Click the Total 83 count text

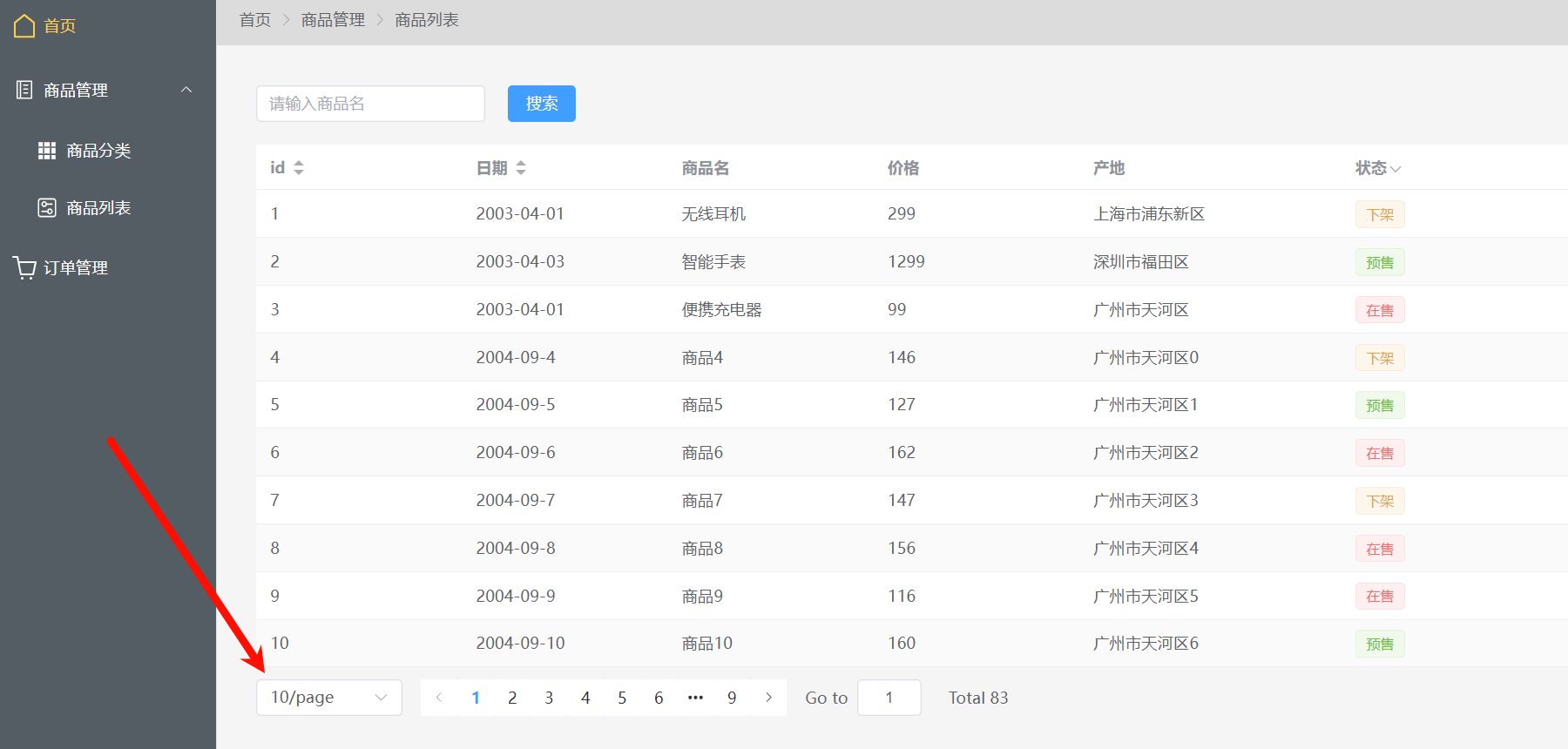[978, 698]
